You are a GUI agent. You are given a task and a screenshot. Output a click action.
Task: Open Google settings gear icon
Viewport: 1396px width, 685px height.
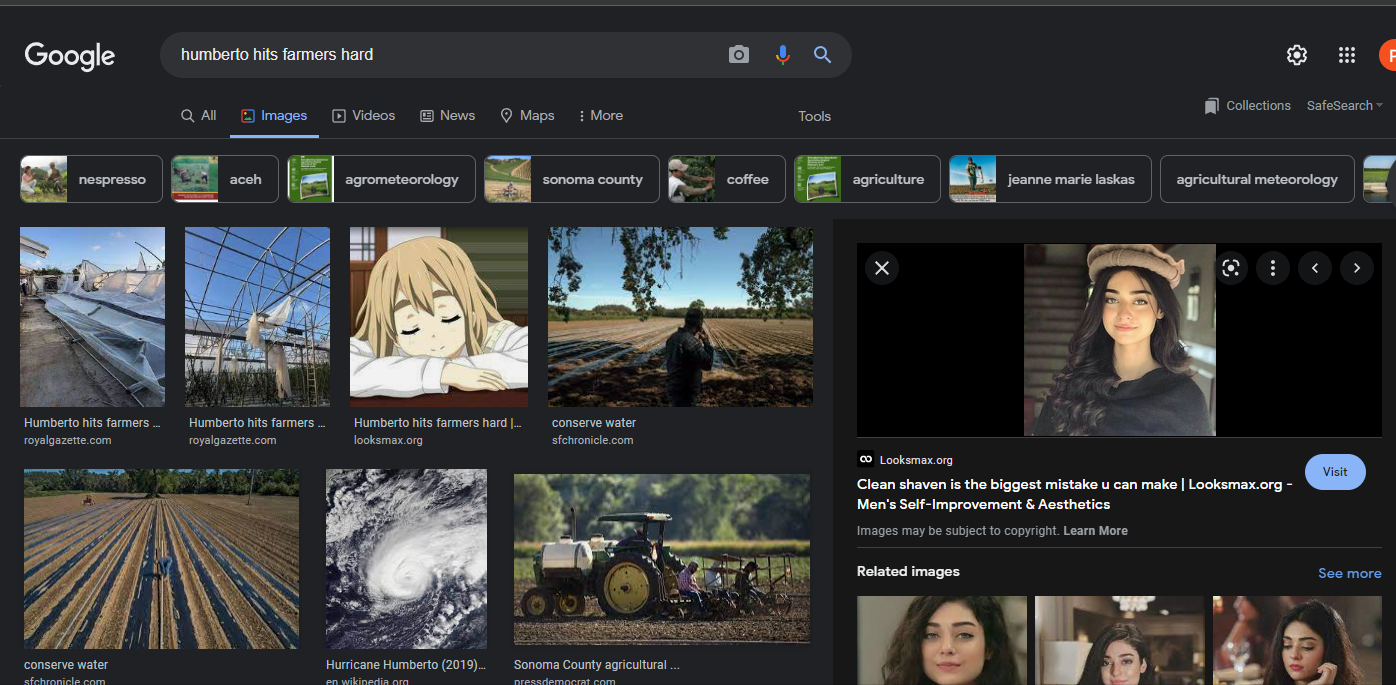[x=1297, y=55]
